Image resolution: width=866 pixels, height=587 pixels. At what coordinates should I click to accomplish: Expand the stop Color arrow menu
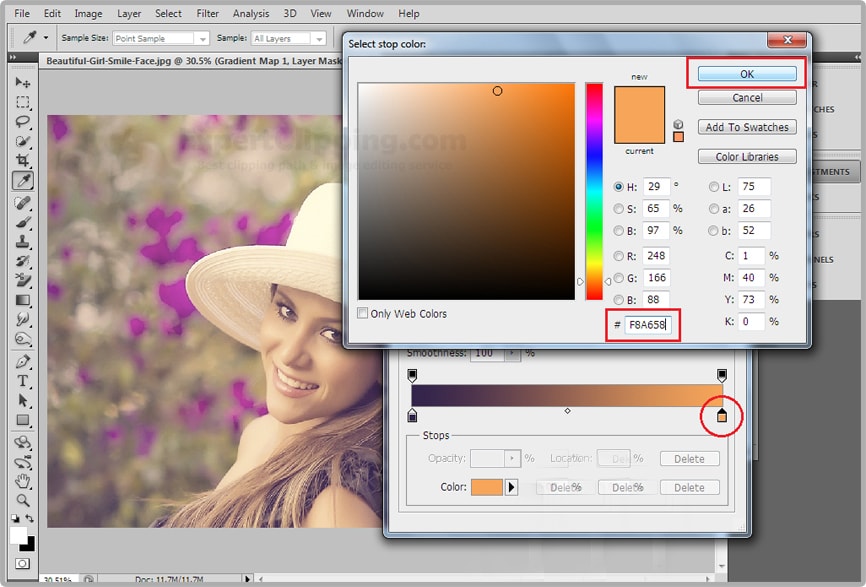(x=512, y=487)
